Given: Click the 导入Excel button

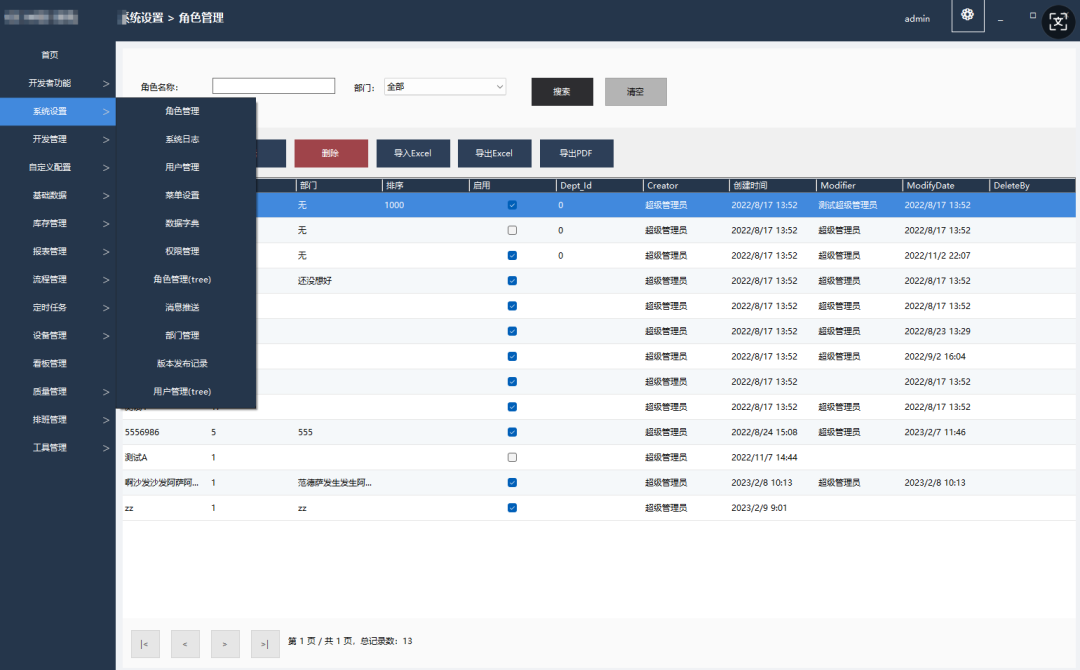Looking at the screenshot, I should coord(413,153).
